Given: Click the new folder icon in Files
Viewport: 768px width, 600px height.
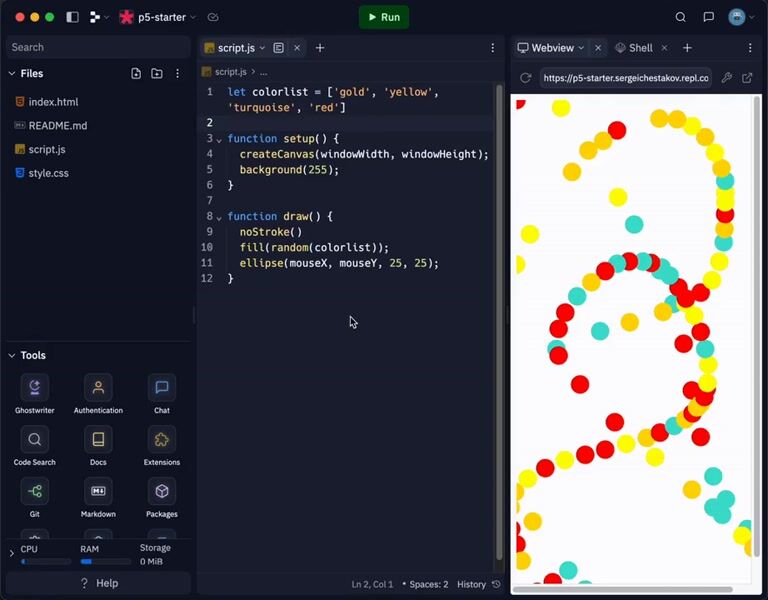Looking at the screenshot, I should point(157,73).
